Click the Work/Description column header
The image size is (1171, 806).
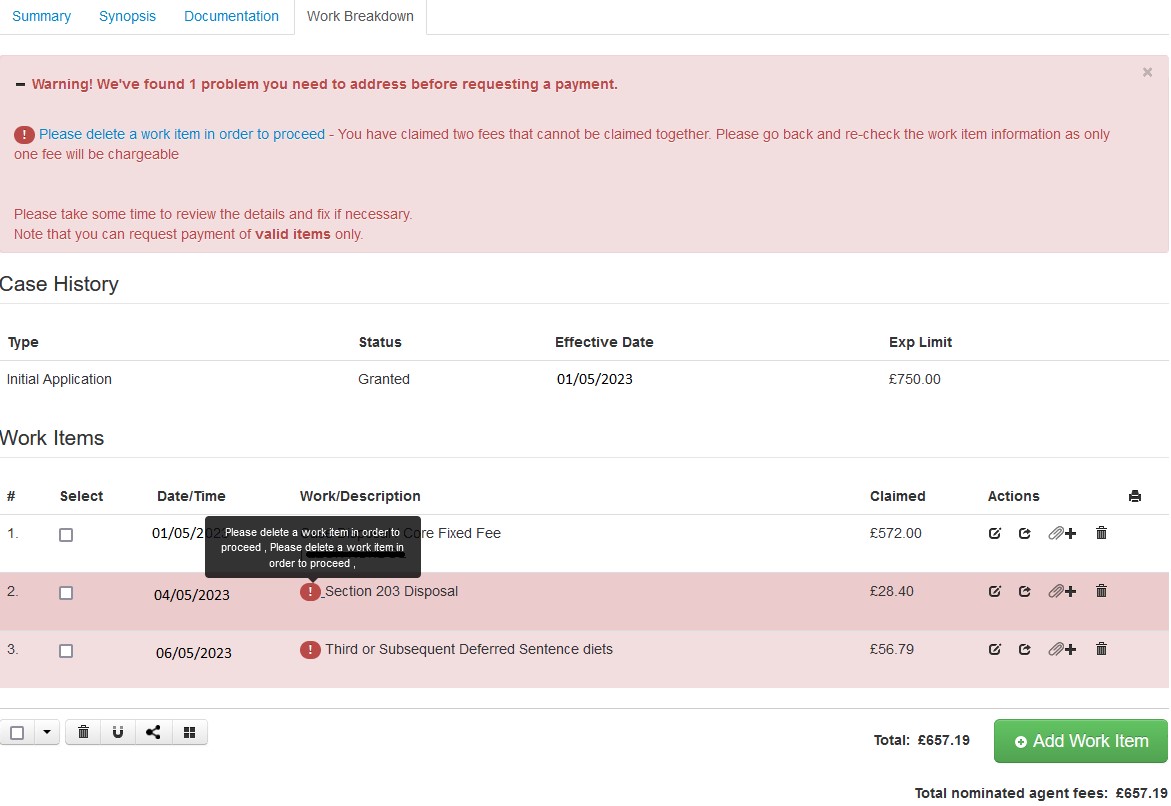pyautogui.click(x=360, y=497)
